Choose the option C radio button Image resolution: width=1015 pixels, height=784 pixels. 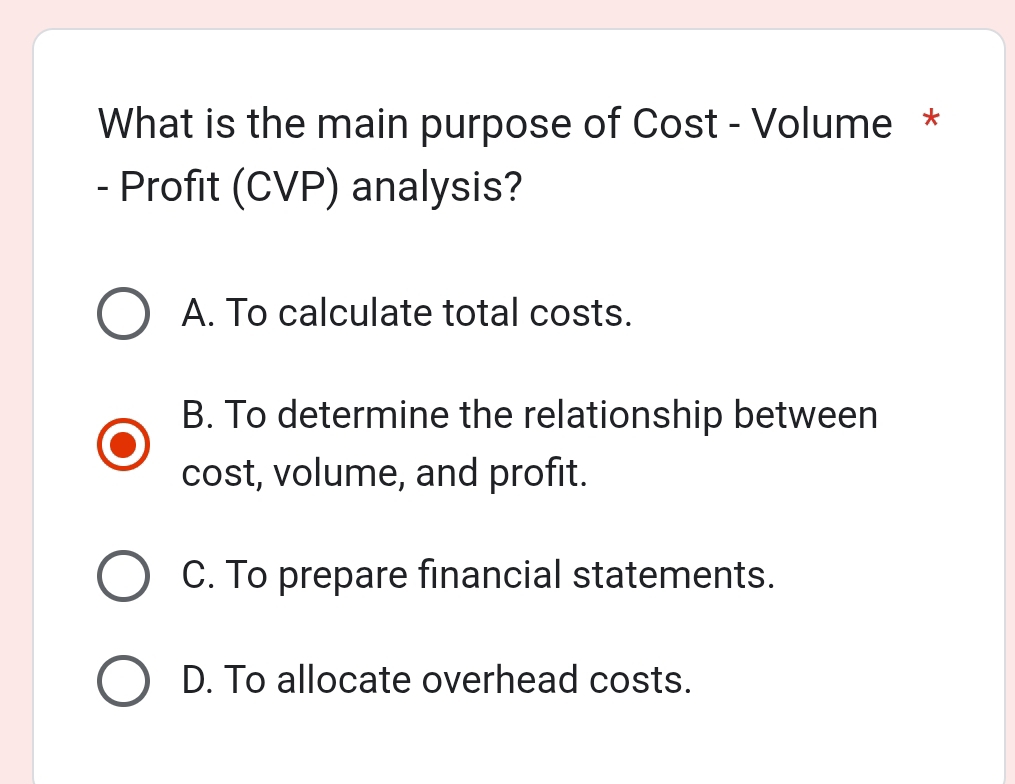point(124,577)
